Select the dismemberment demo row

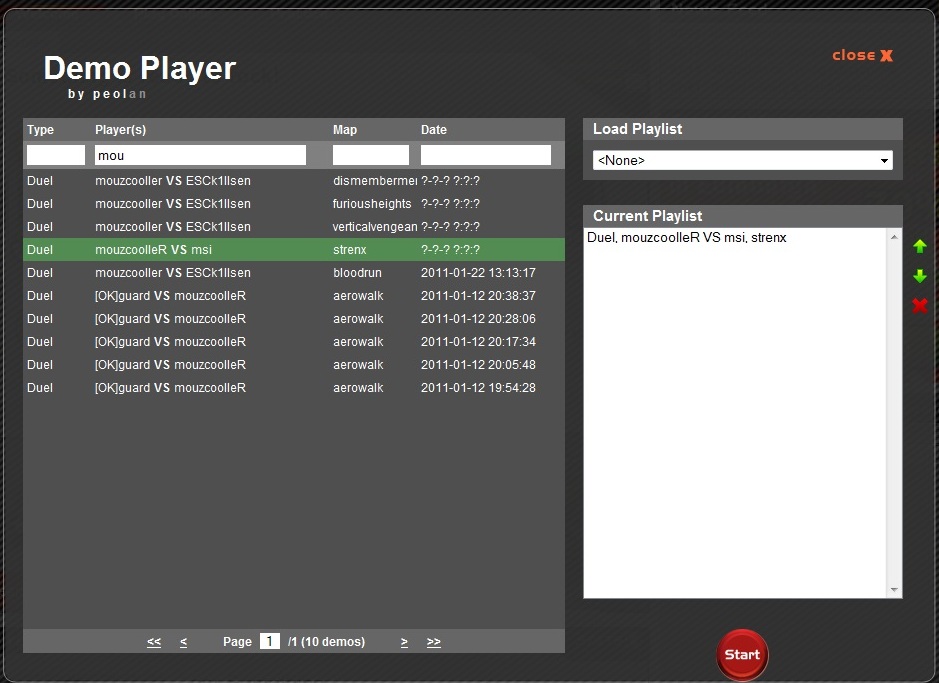(x=293, y=181)
